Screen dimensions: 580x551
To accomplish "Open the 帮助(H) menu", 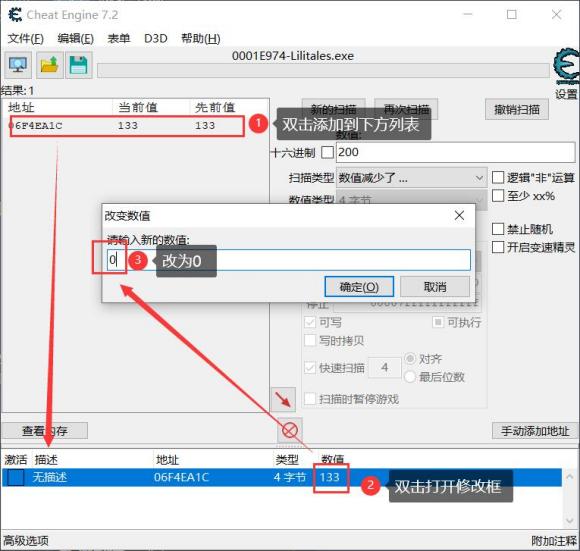I will (x=200, y=38).
